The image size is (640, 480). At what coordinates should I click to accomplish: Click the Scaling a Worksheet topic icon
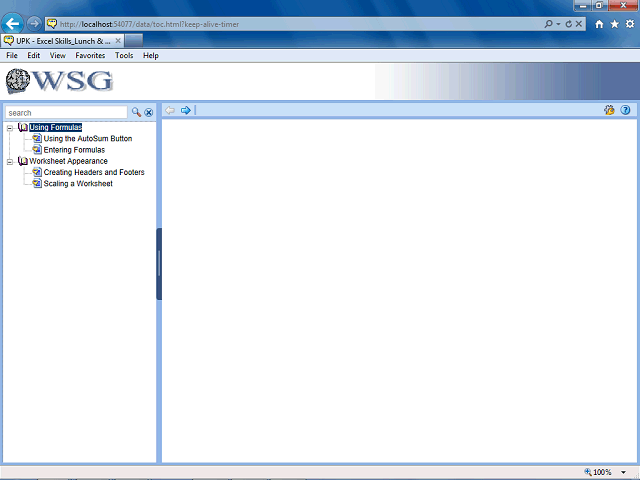(x=37, y=183)
